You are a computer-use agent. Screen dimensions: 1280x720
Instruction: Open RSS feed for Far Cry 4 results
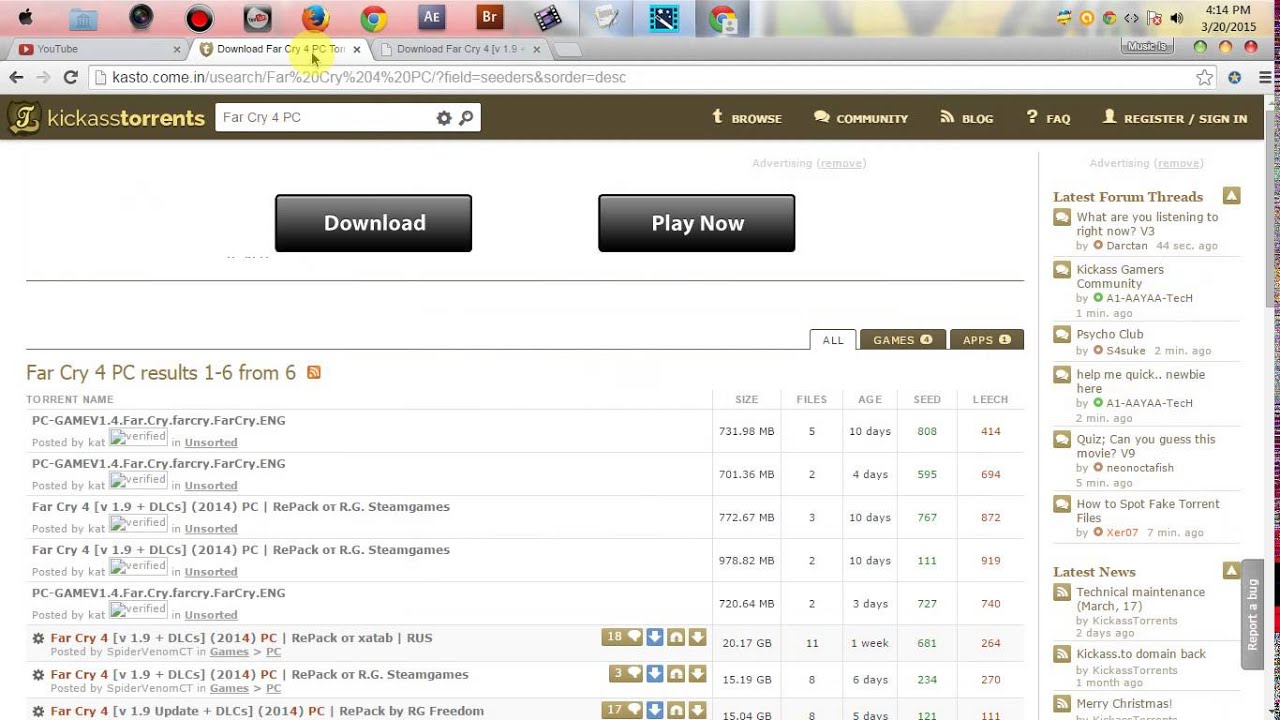(314, 372)
